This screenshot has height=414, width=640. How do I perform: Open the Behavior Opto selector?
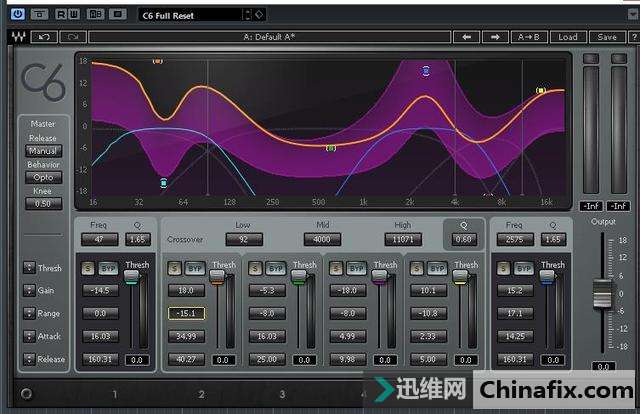point(43,177)
